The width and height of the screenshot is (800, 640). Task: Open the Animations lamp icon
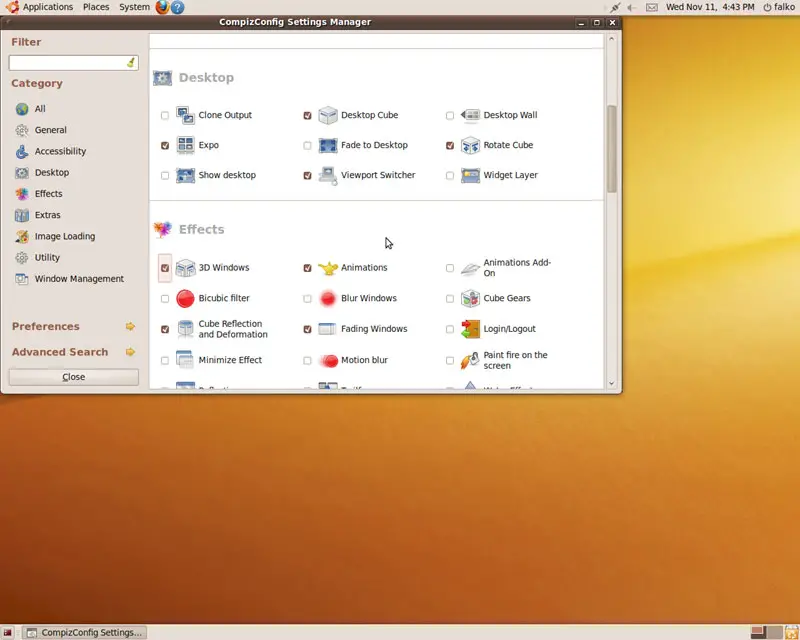click(328, 268)
